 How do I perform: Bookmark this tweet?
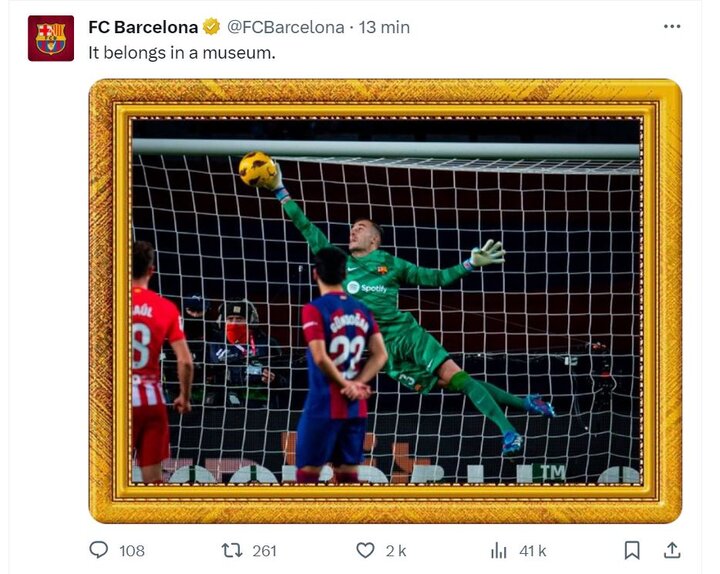point(632,550)
